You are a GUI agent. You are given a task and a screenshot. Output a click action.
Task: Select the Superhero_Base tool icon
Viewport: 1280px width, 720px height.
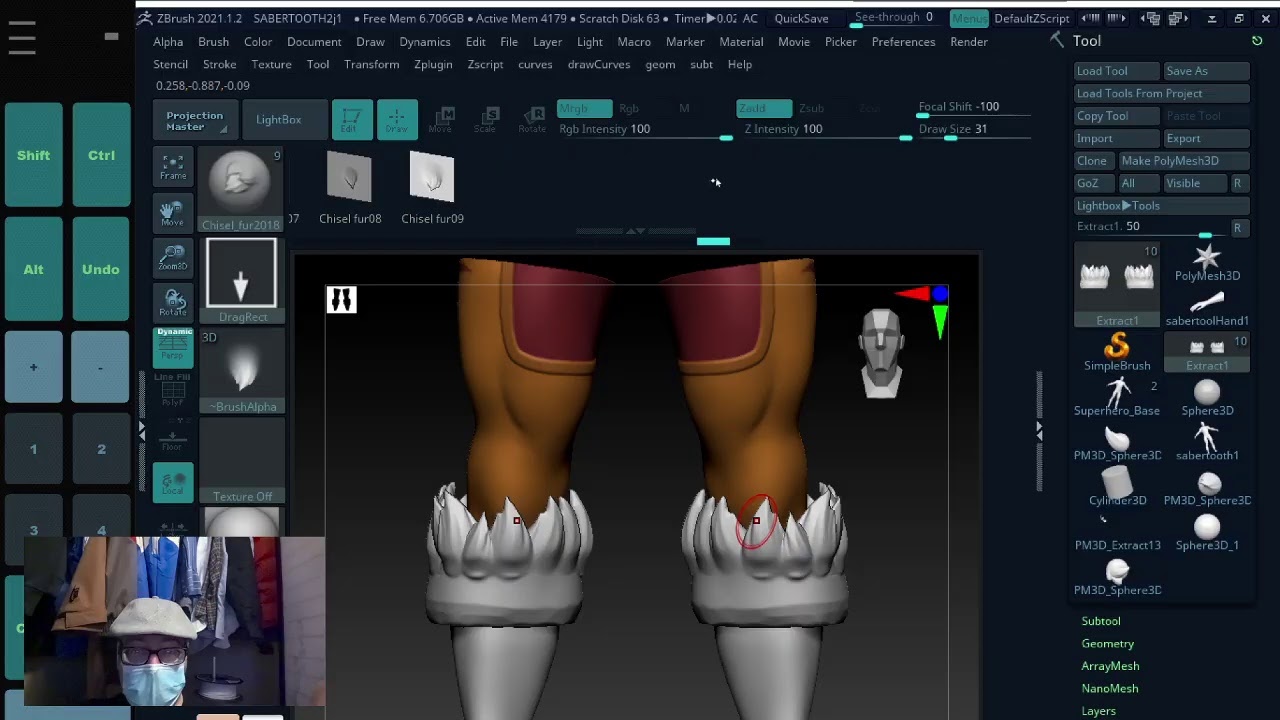[x=1117, y=398]
